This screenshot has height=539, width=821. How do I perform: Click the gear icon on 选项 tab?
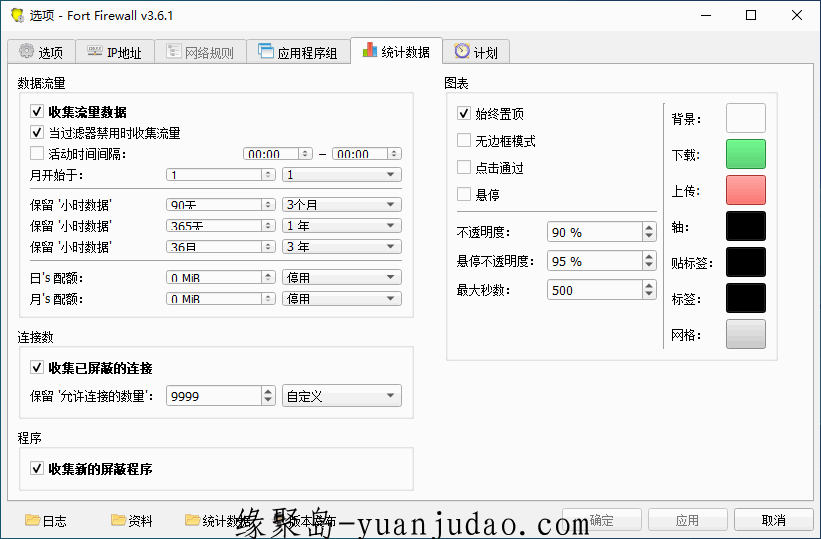[x=26, y=51]
